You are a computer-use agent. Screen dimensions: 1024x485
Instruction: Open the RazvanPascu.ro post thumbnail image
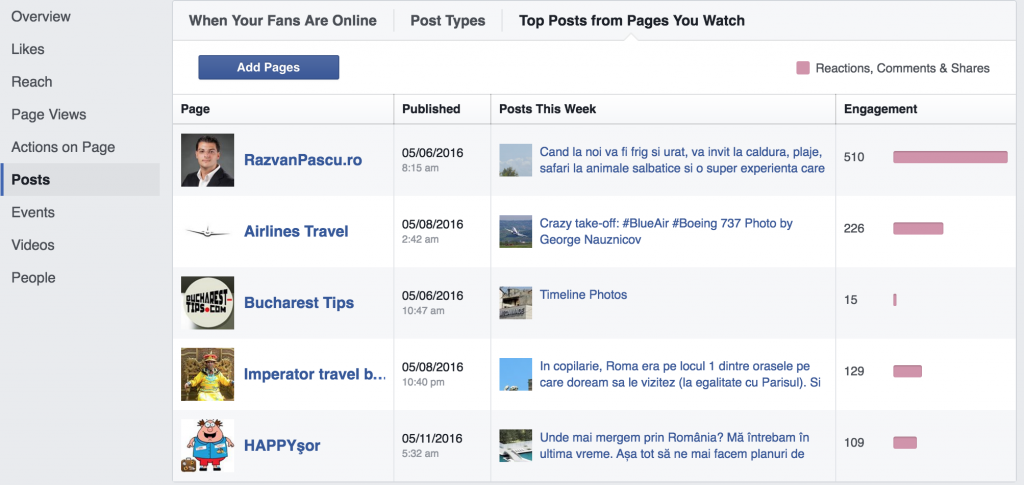(x=515, y=160)
